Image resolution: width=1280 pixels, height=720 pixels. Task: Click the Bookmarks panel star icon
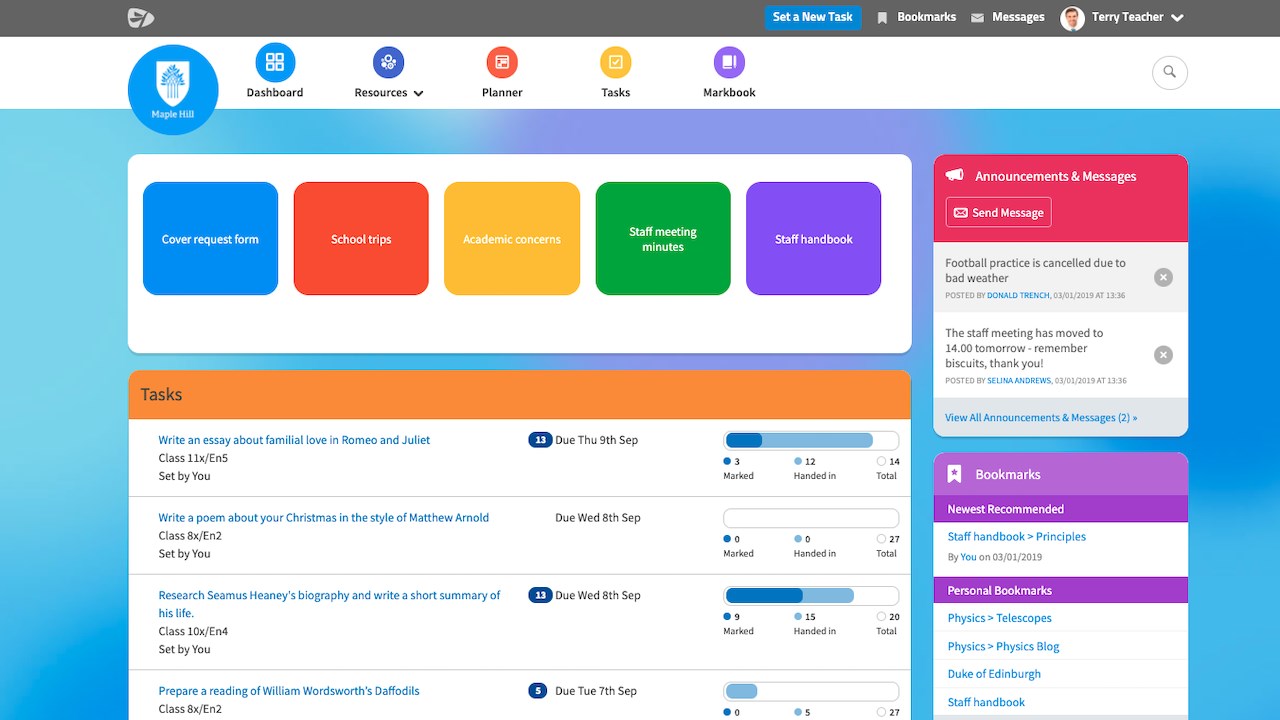click(x=954, y=474)
